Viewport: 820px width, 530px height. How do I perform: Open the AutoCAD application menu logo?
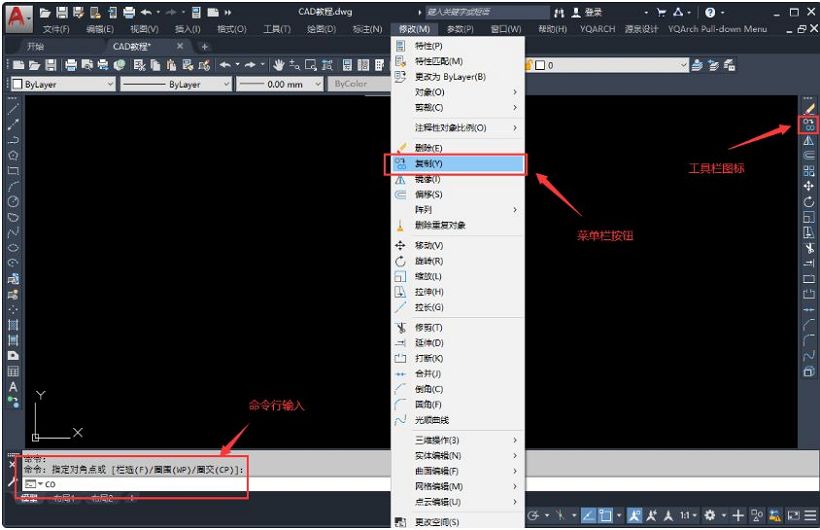click(x=18, y=17)
